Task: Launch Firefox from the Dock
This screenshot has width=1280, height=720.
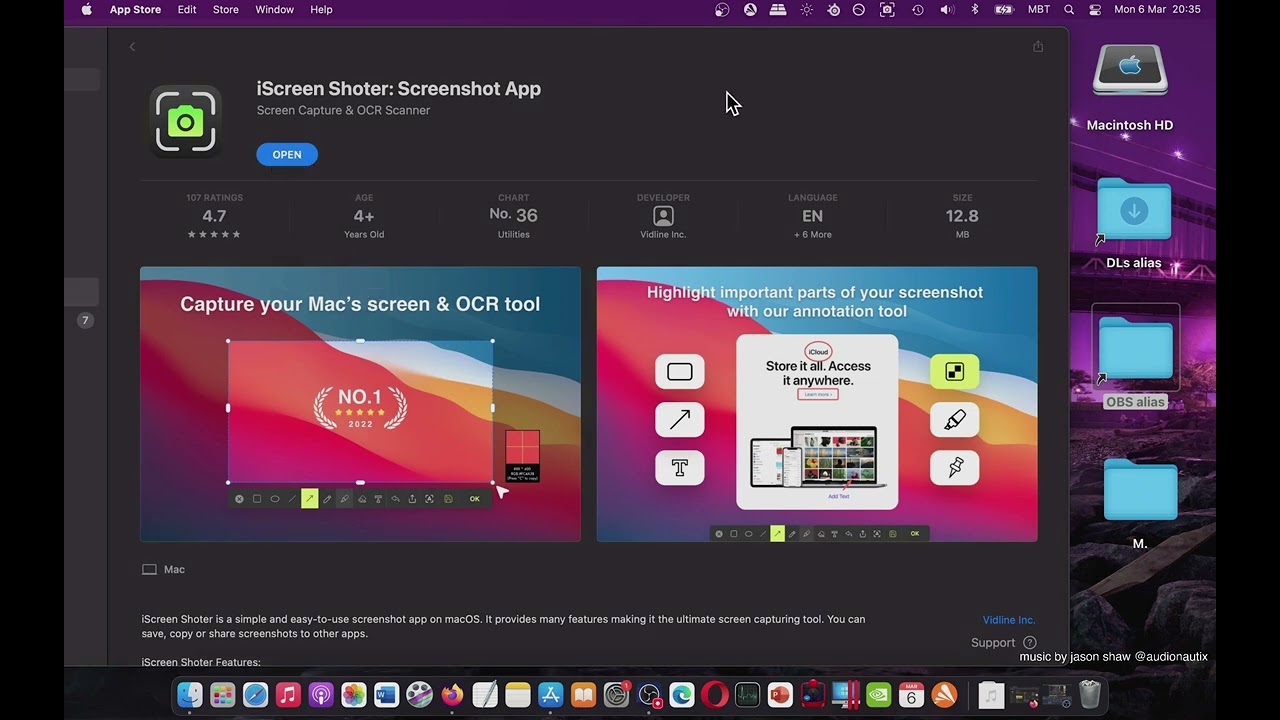Action: 452,694
